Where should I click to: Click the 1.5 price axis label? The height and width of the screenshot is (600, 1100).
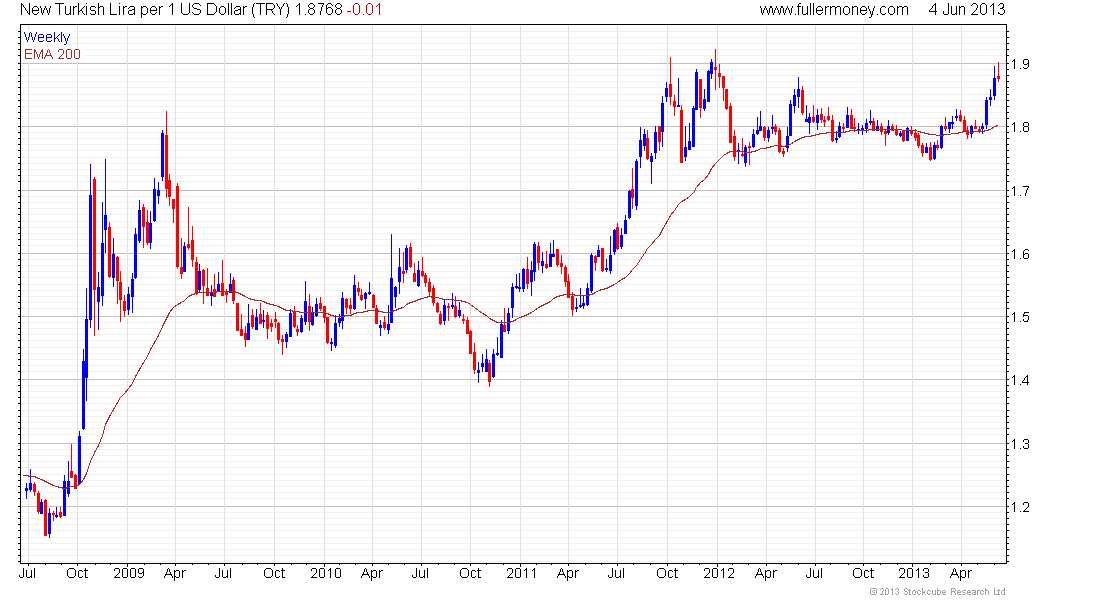click(1020, 317)
